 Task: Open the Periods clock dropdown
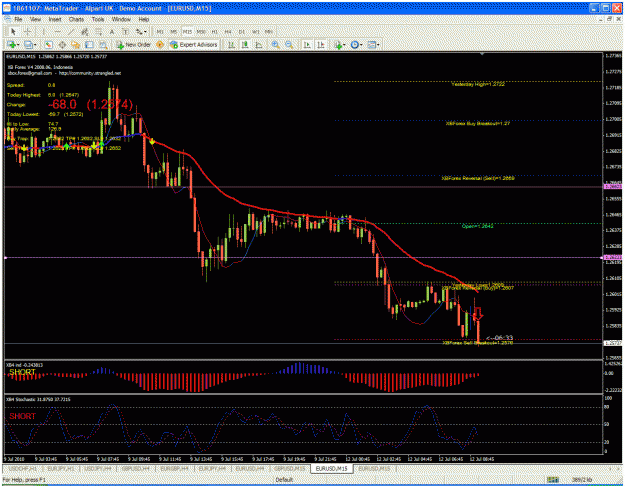point(356,45)
